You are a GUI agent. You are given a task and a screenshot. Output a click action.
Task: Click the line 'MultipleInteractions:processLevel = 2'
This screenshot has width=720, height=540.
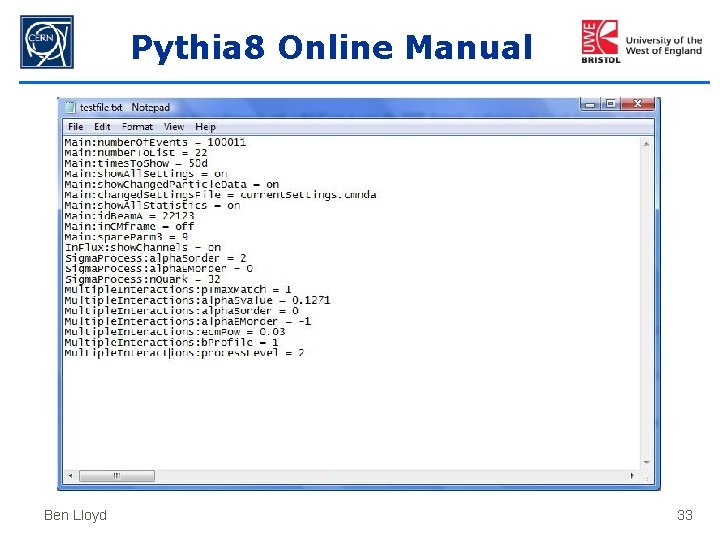(x=185, y=353)
